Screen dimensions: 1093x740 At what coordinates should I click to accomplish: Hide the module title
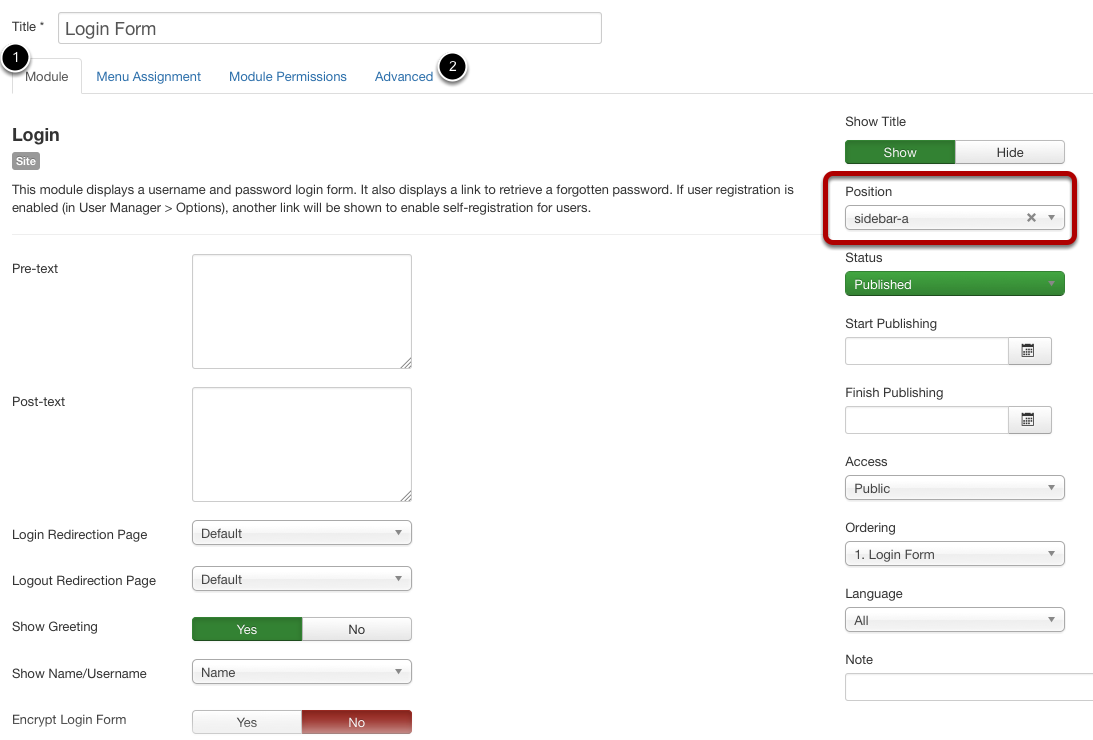coord(1009,151)
